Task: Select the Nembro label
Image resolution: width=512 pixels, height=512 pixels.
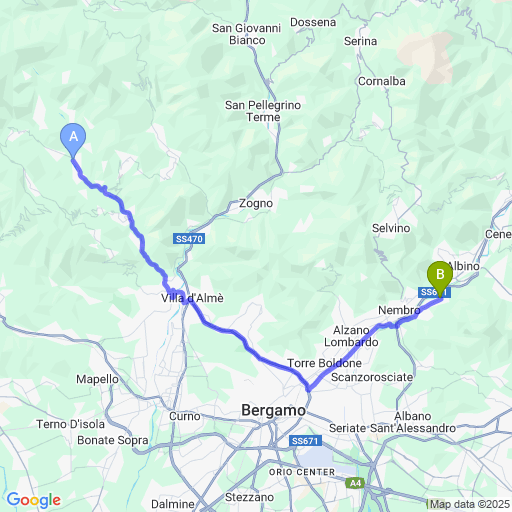Action: point(399,310)
